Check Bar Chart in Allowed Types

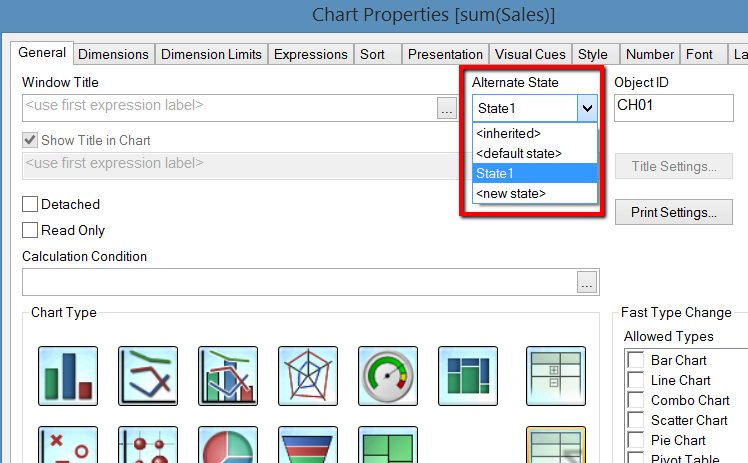click(x=635, y=360)
